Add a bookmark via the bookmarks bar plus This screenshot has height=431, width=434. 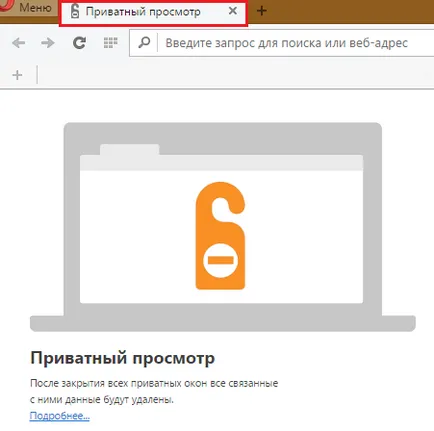(x=17, y=75)
